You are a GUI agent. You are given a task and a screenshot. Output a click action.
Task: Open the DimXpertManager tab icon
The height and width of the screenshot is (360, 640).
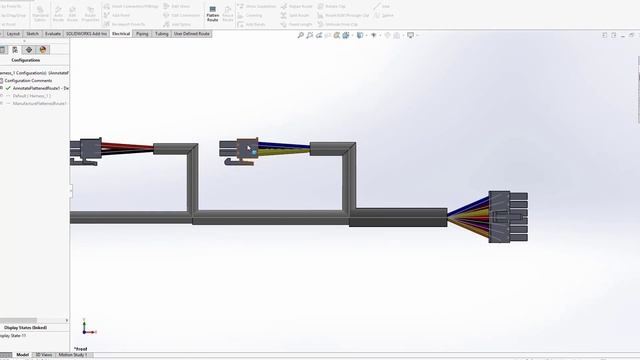pos(29,50)
